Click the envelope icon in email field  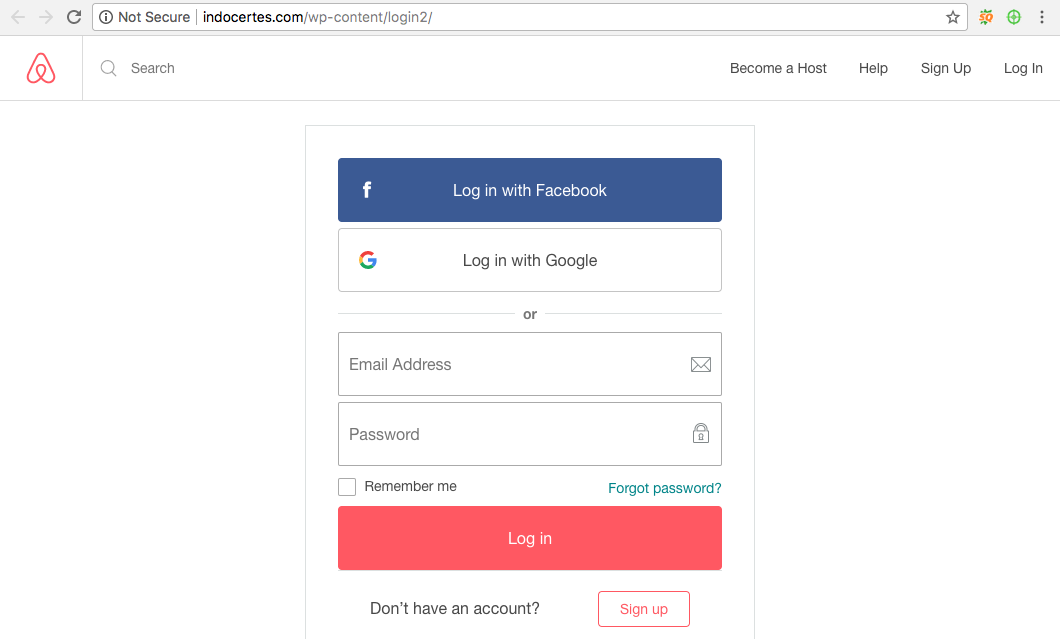(700, 364)
